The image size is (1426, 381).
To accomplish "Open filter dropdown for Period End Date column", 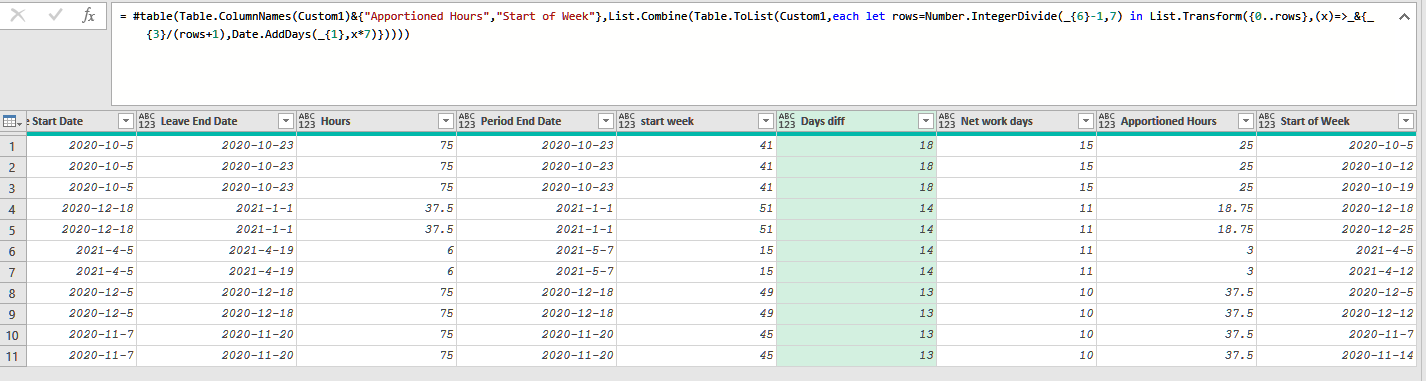I will tap(605, 121).
